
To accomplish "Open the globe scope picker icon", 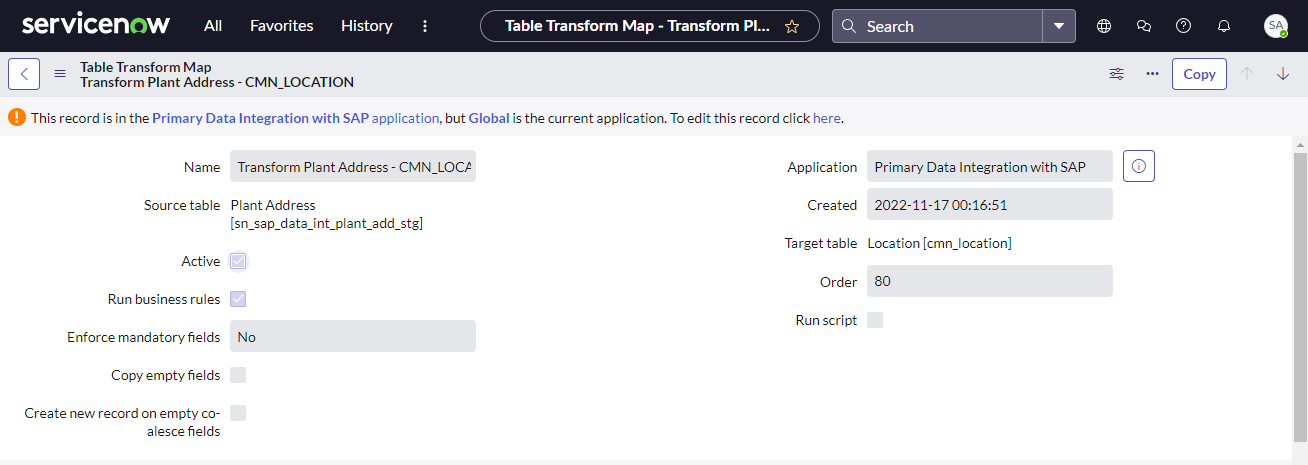I will tap(1104, 26).
